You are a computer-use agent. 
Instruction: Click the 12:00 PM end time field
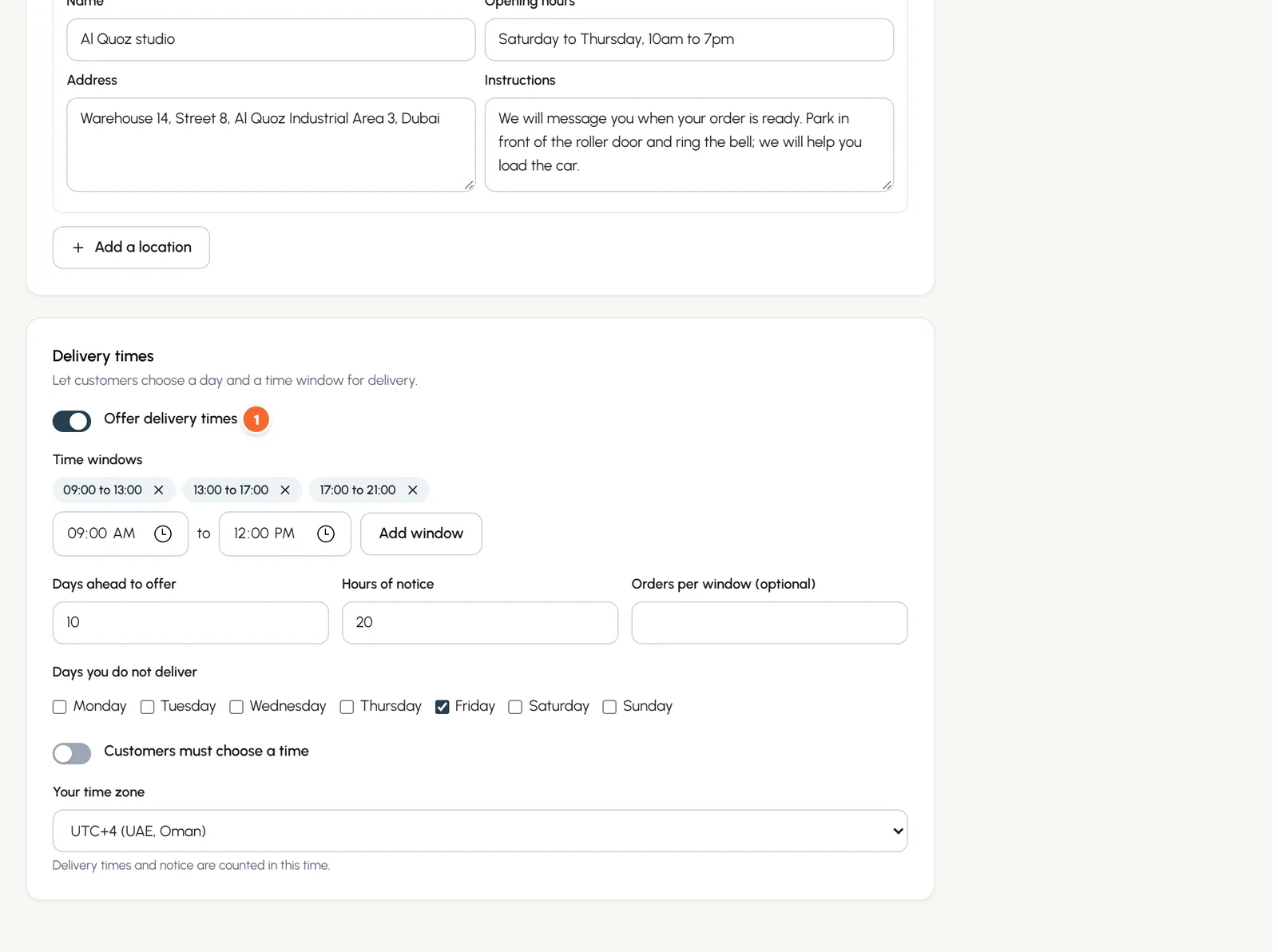[285, 534]
